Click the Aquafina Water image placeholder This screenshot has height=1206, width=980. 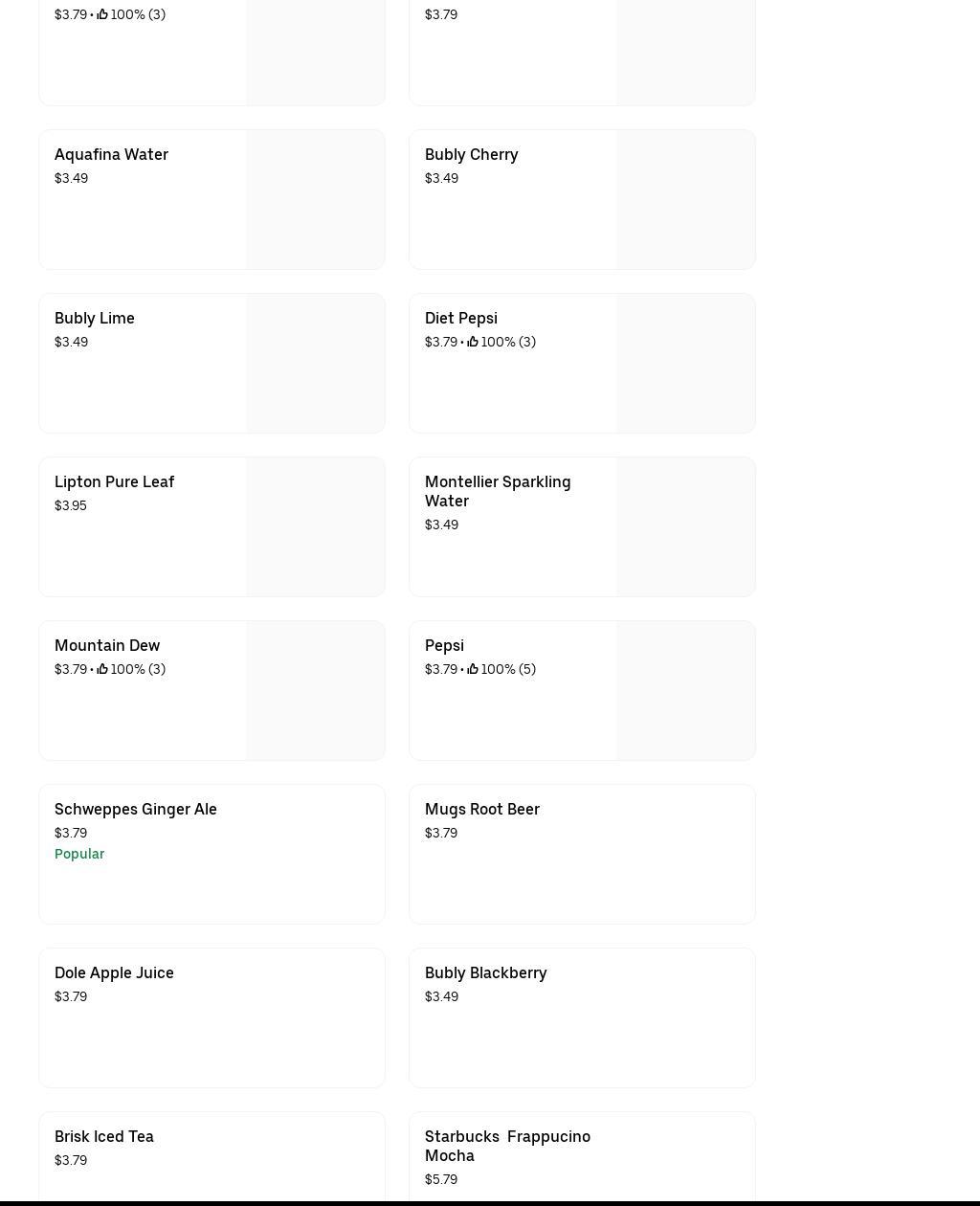click(x=315, y=199)
